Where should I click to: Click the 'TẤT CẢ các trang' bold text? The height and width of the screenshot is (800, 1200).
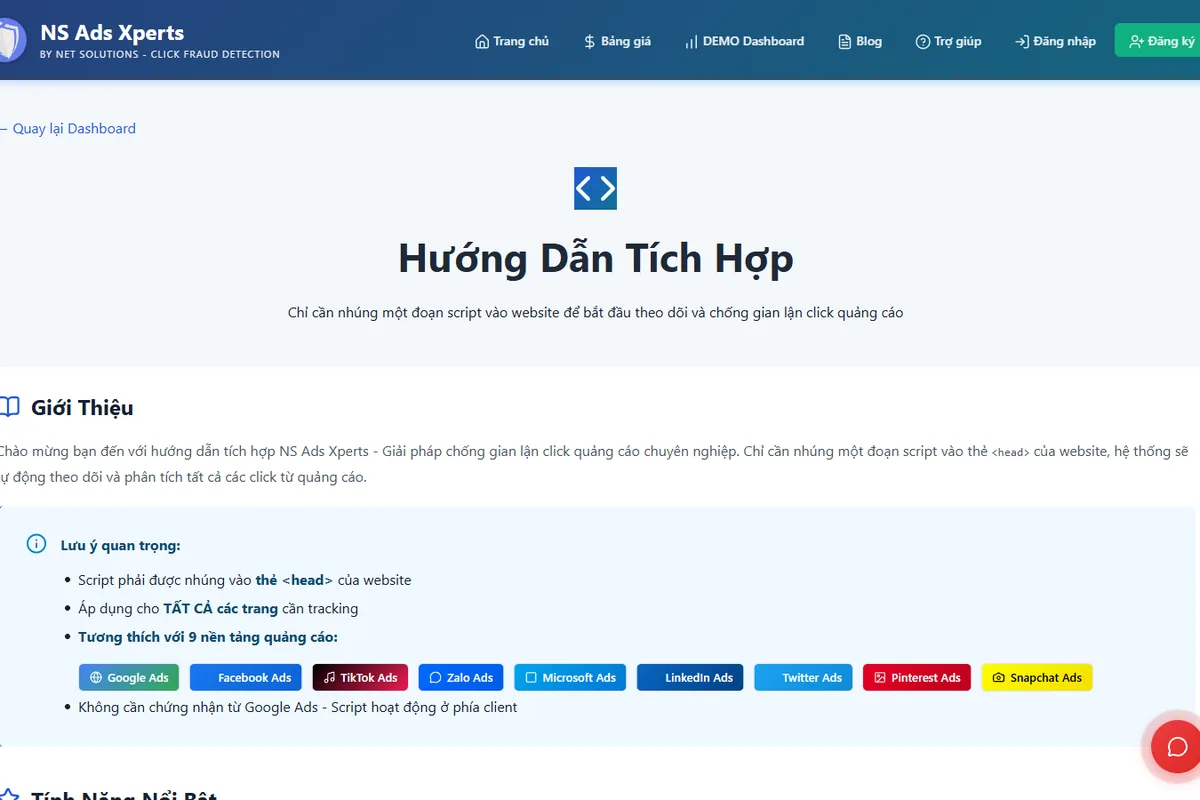[221, 608]
